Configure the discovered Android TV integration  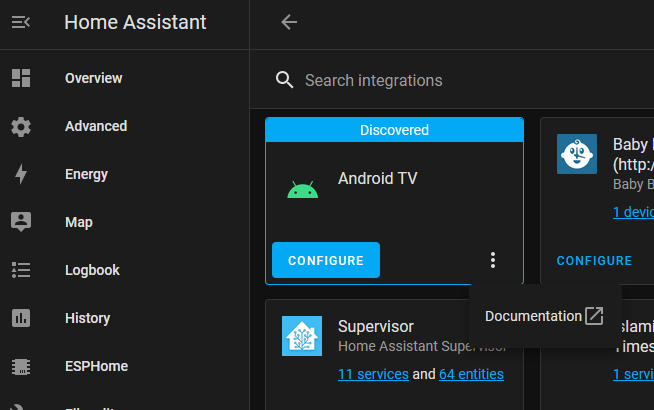click(x=326, y=260)
